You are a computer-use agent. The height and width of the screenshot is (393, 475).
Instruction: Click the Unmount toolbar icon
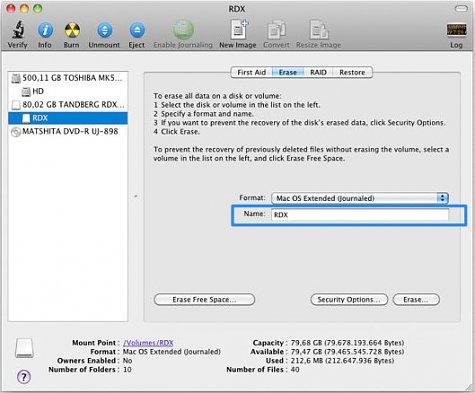(104, 30)
